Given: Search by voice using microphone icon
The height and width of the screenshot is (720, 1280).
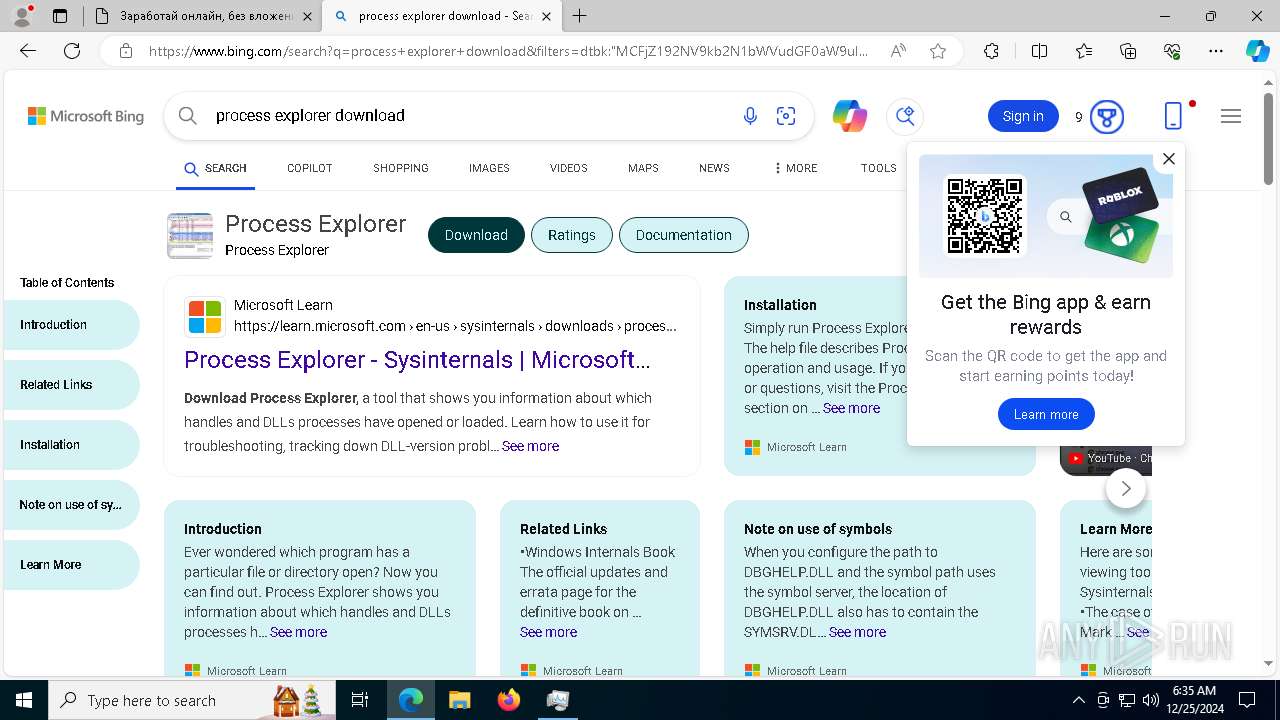Looking at the screenshot, I should [750, 116].
